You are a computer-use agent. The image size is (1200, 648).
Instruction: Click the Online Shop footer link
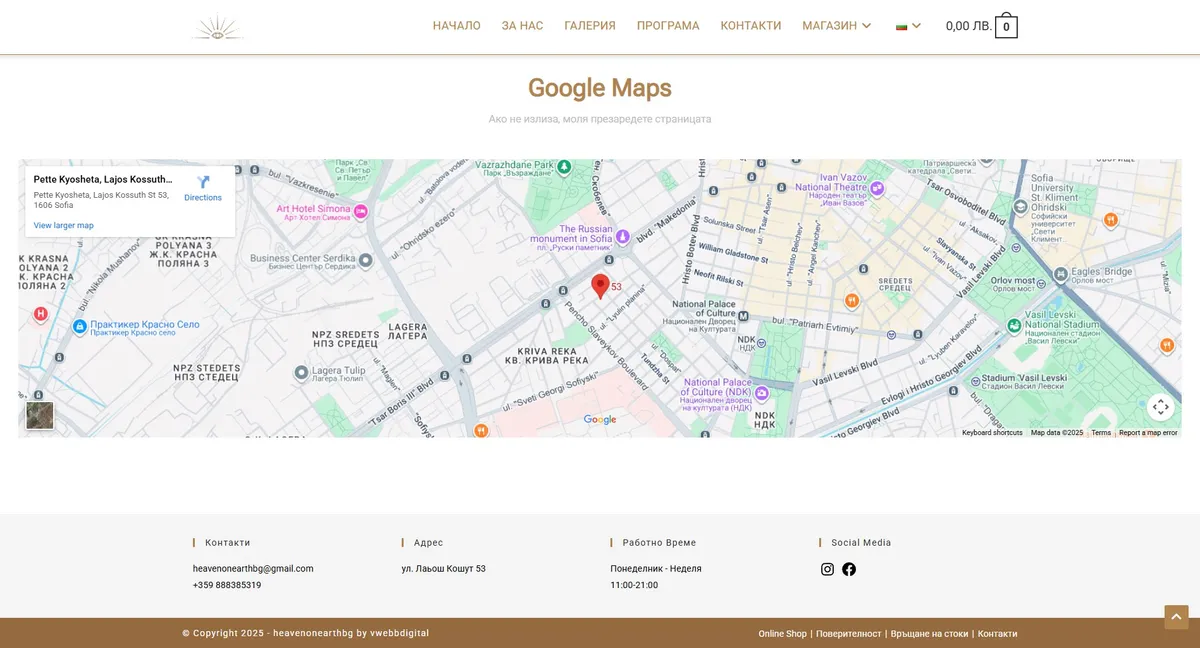tap(782, 634)
